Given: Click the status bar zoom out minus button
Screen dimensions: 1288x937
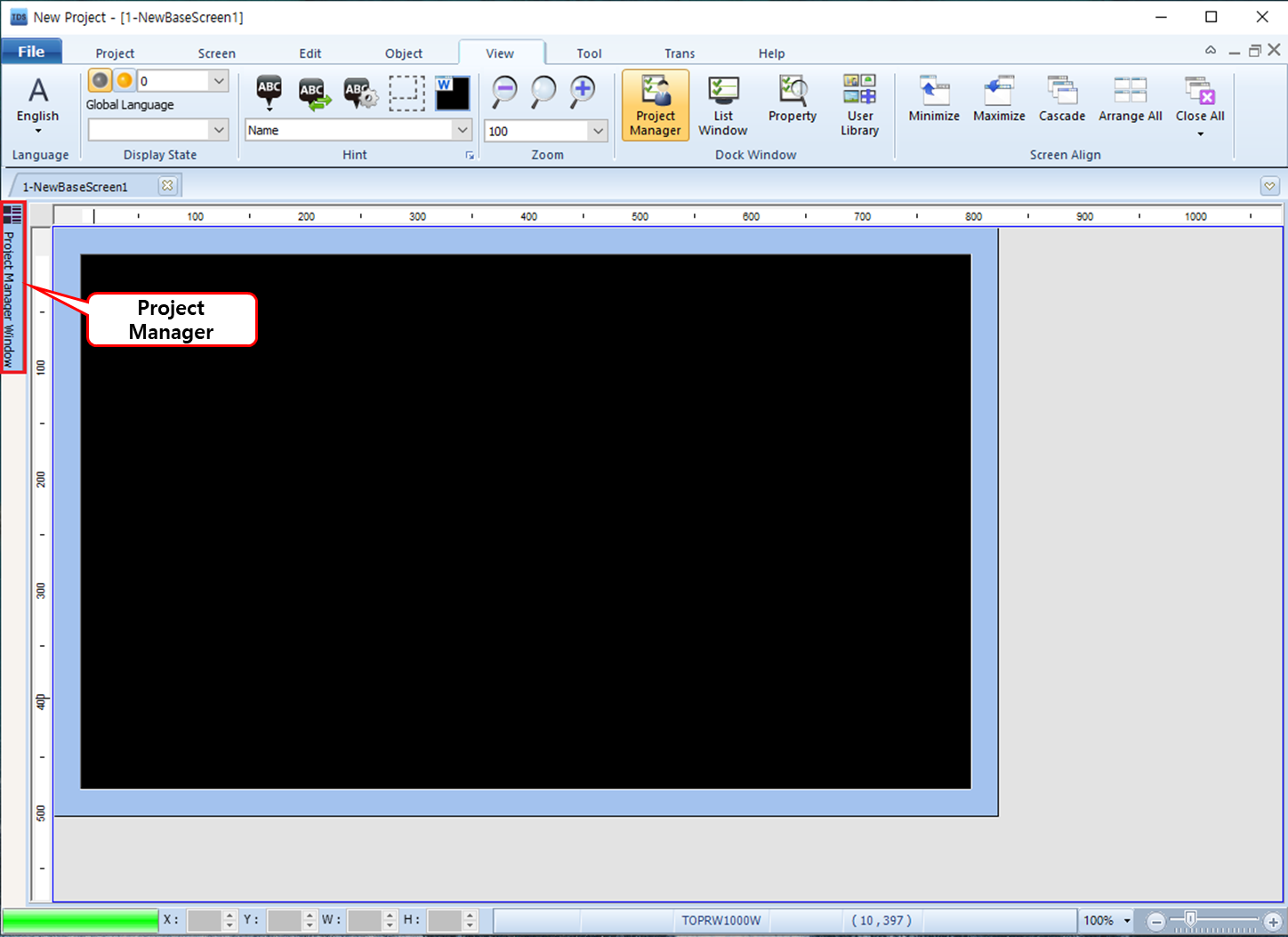Looking at the screenshot, I should pos(1155,922).
